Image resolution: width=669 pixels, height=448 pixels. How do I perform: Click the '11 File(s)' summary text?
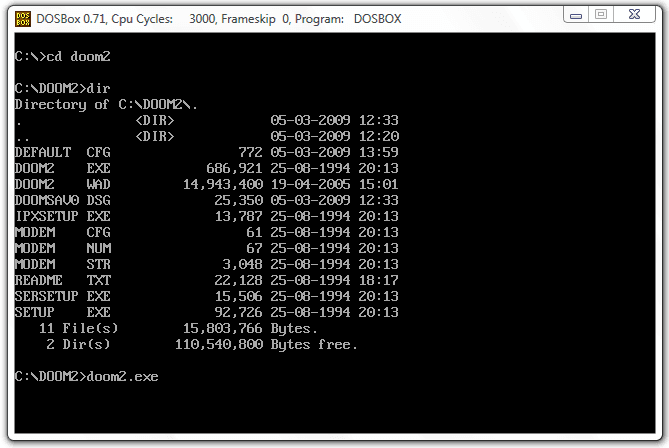(79, 328)
